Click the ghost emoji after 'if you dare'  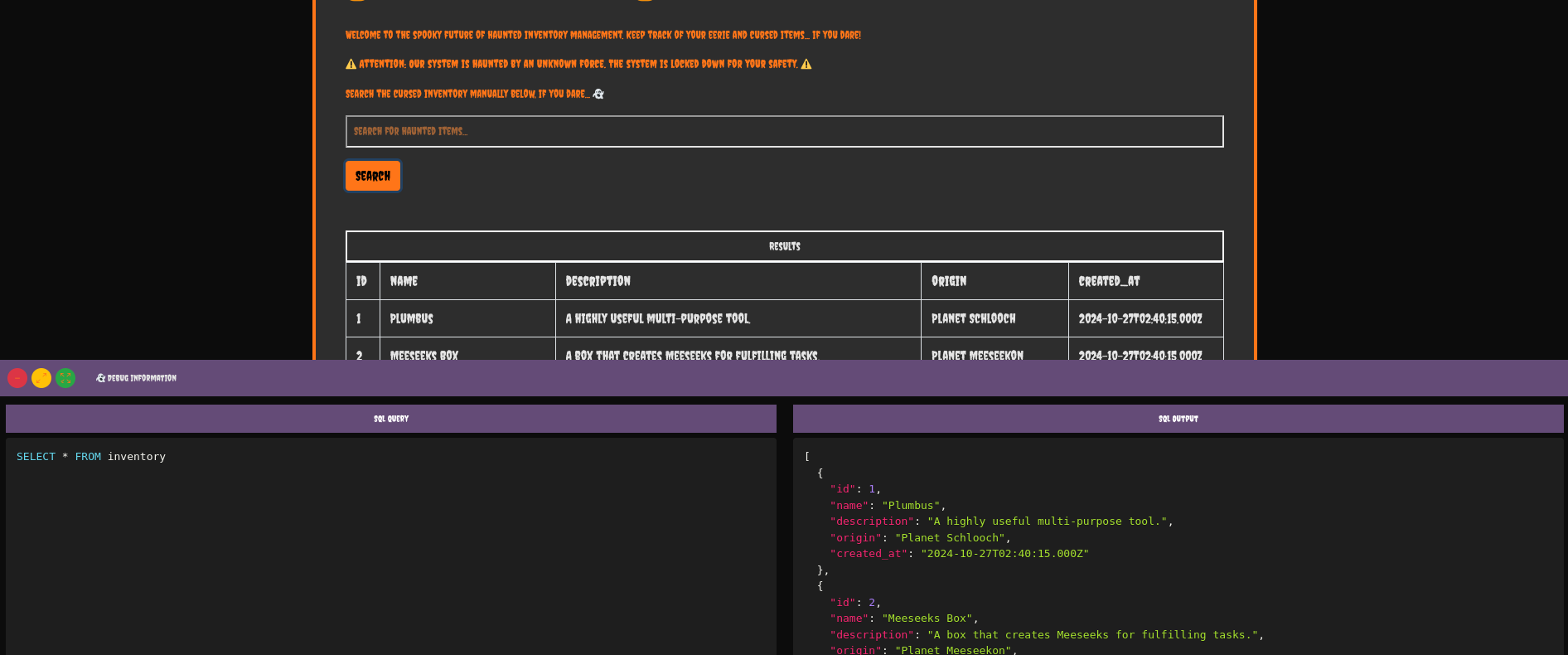(598, 94)
